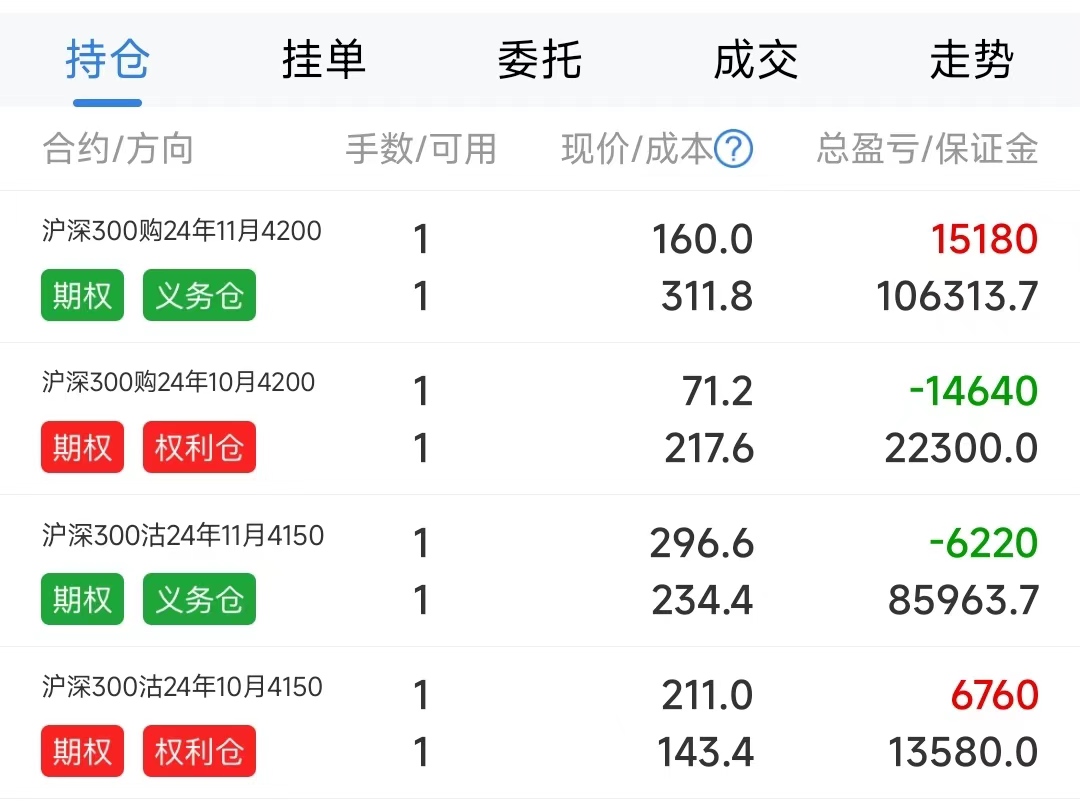Click the 现价/成本 column header text
This screenshot has width=1080, height=807.
point(636,150)
